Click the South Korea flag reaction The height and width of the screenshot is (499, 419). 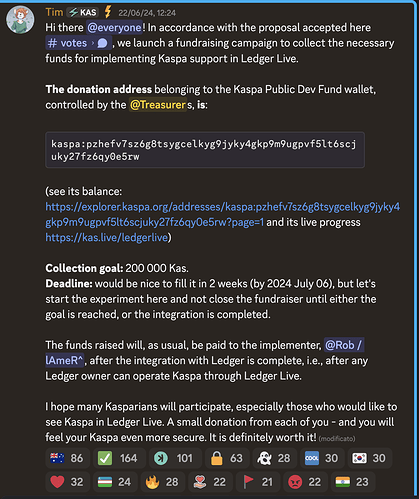click(369, 458)
